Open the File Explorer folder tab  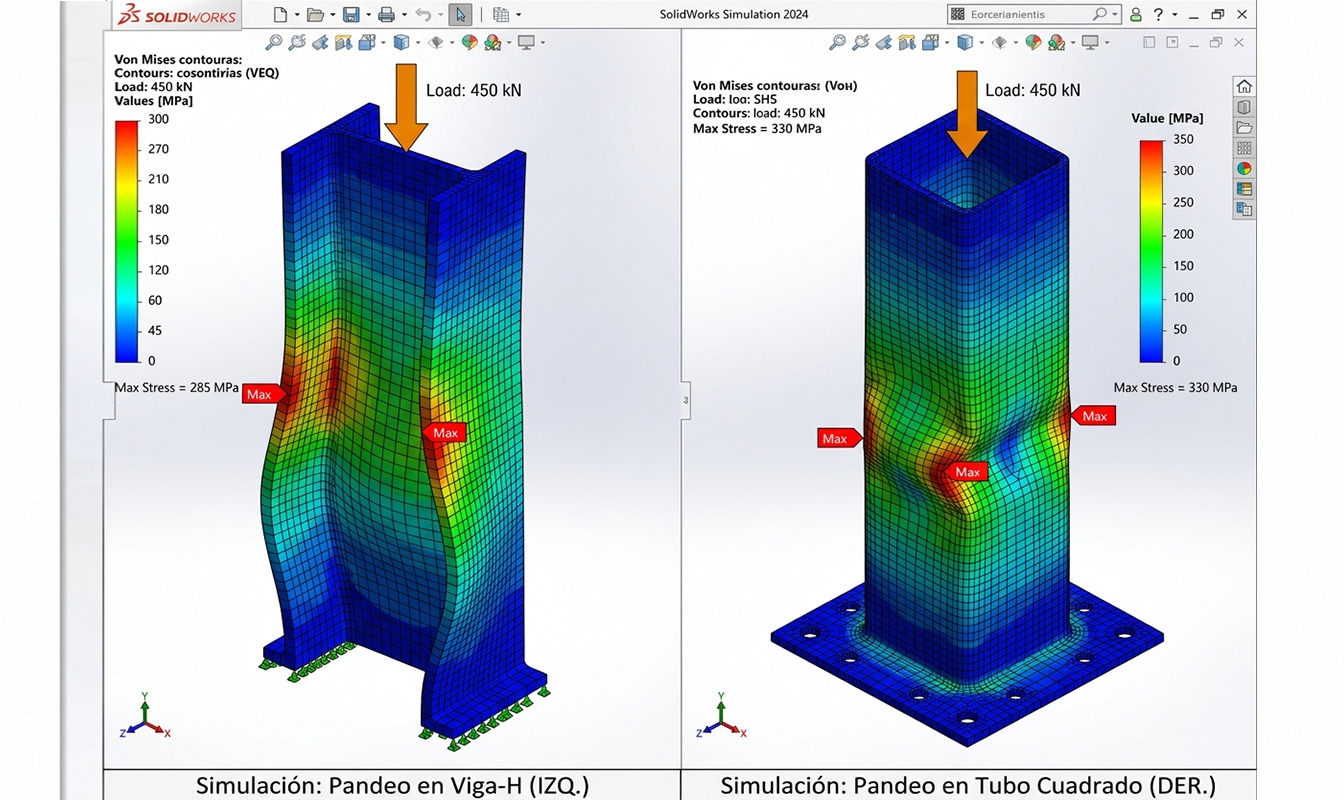click(x=1244, y=127)
